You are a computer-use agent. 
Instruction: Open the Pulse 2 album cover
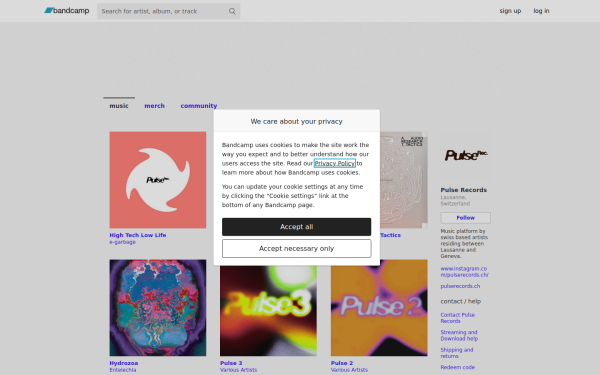(x=379, y=308)
